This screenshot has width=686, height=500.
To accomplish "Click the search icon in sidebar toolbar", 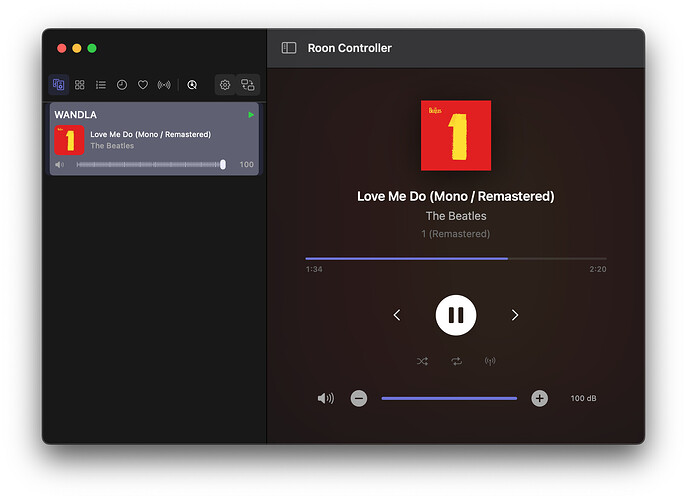I will (192, 85).
